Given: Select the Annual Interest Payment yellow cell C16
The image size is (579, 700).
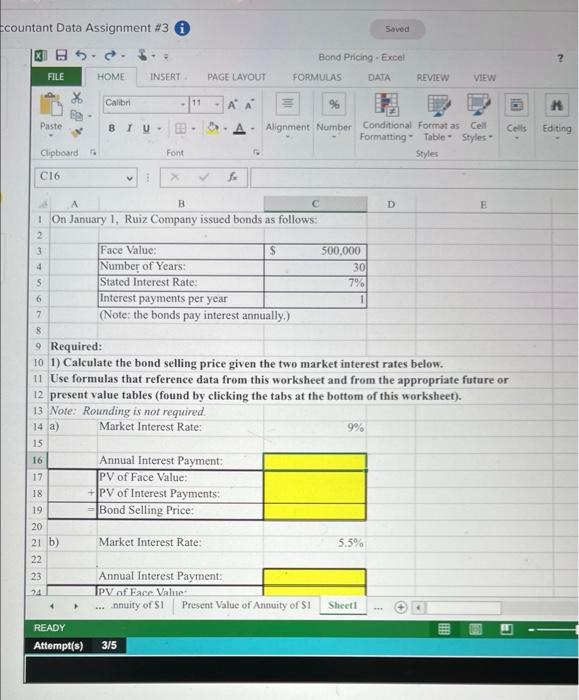Looking at the screenshot, I should 315,462.
